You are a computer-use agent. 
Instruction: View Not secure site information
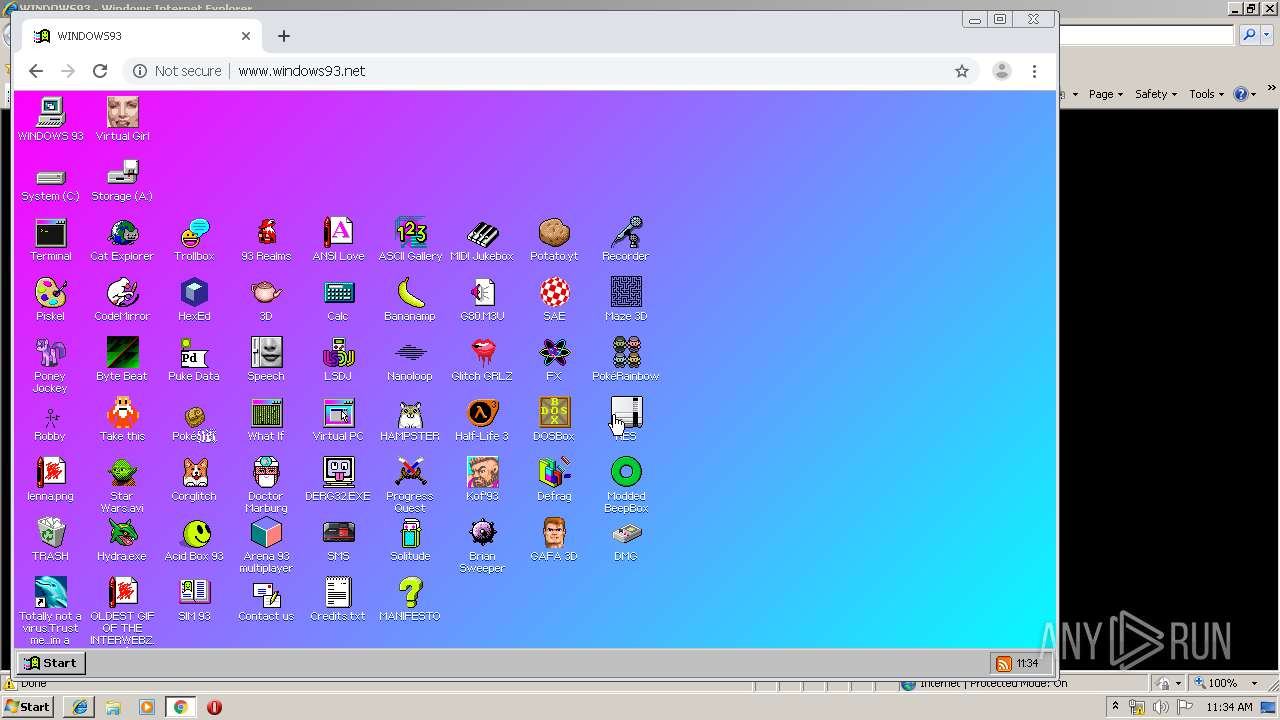pyautogui.click(x=177, y=71)
